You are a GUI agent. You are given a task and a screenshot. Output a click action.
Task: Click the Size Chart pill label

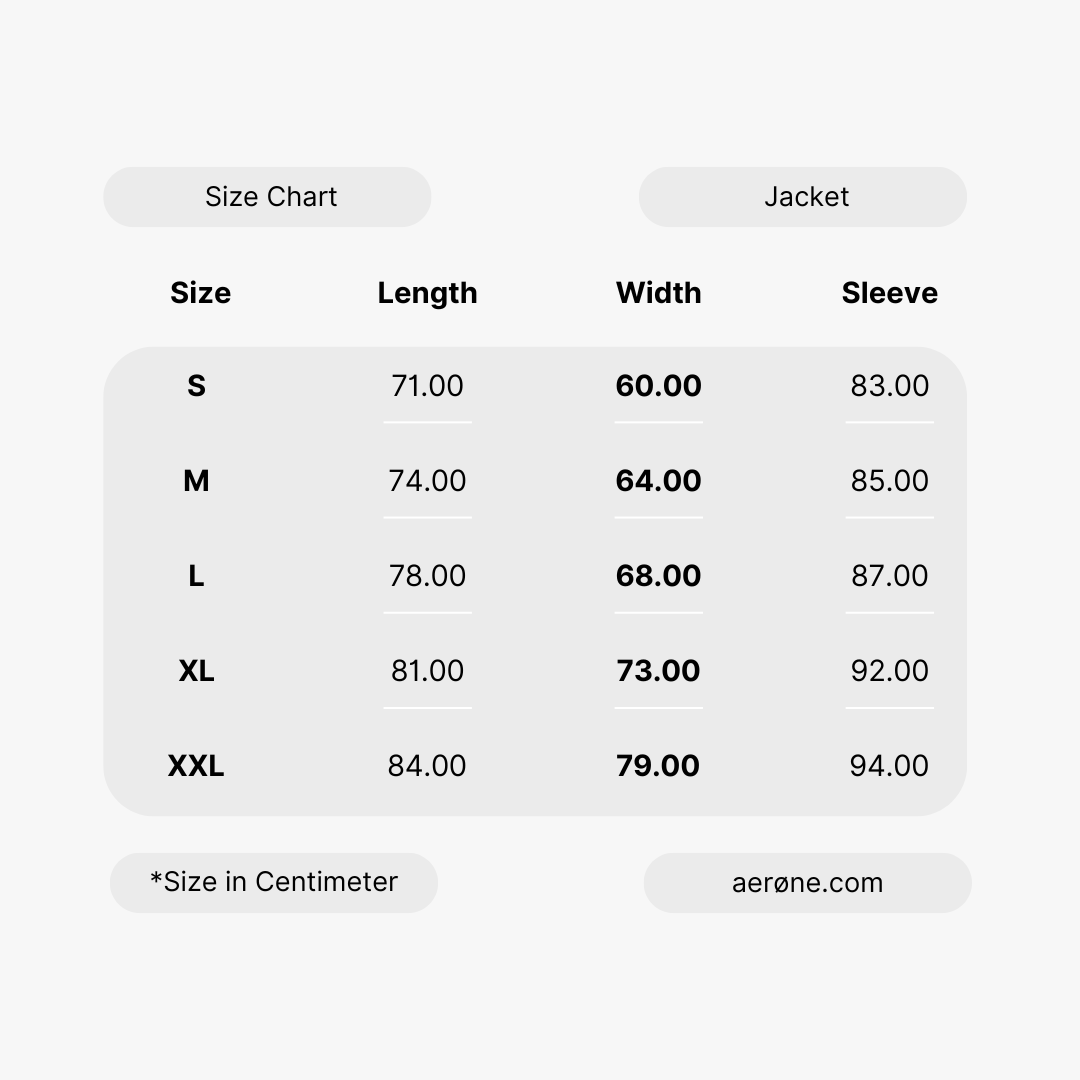pos(270,197)
